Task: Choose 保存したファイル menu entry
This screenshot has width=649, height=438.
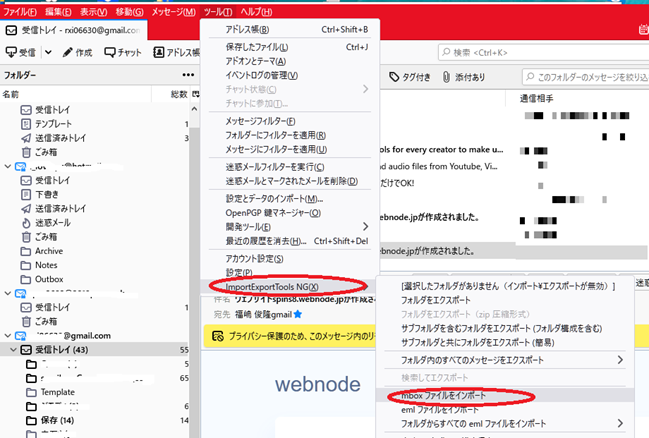Action: coord(290,47)
